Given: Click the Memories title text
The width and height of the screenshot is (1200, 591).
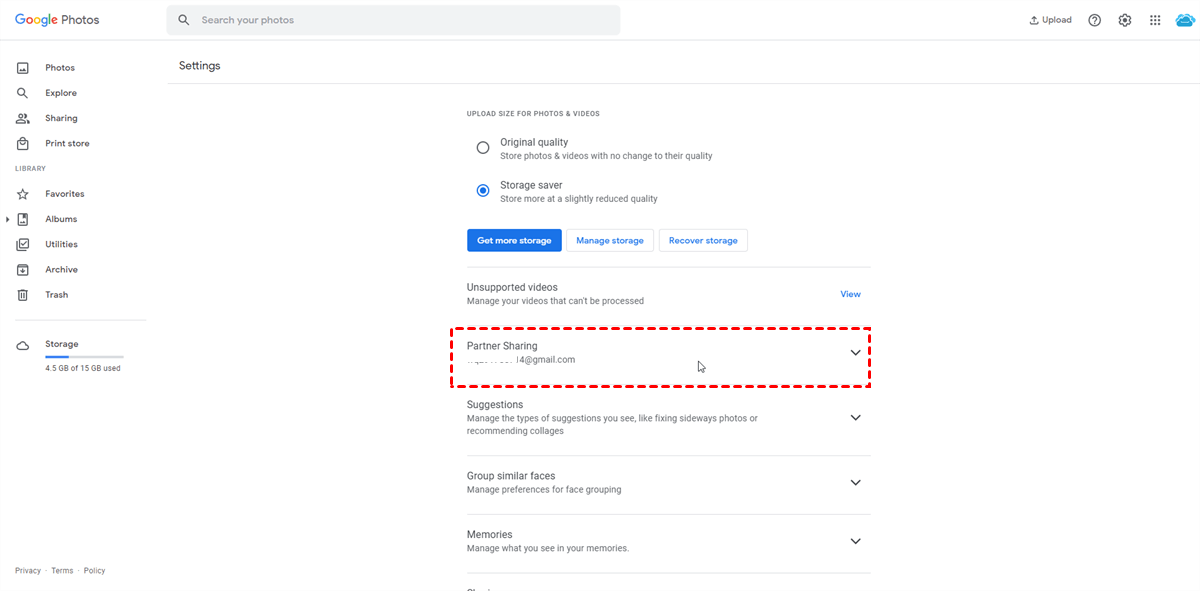Looking at the screenshot, I should [x=490, y=535].
